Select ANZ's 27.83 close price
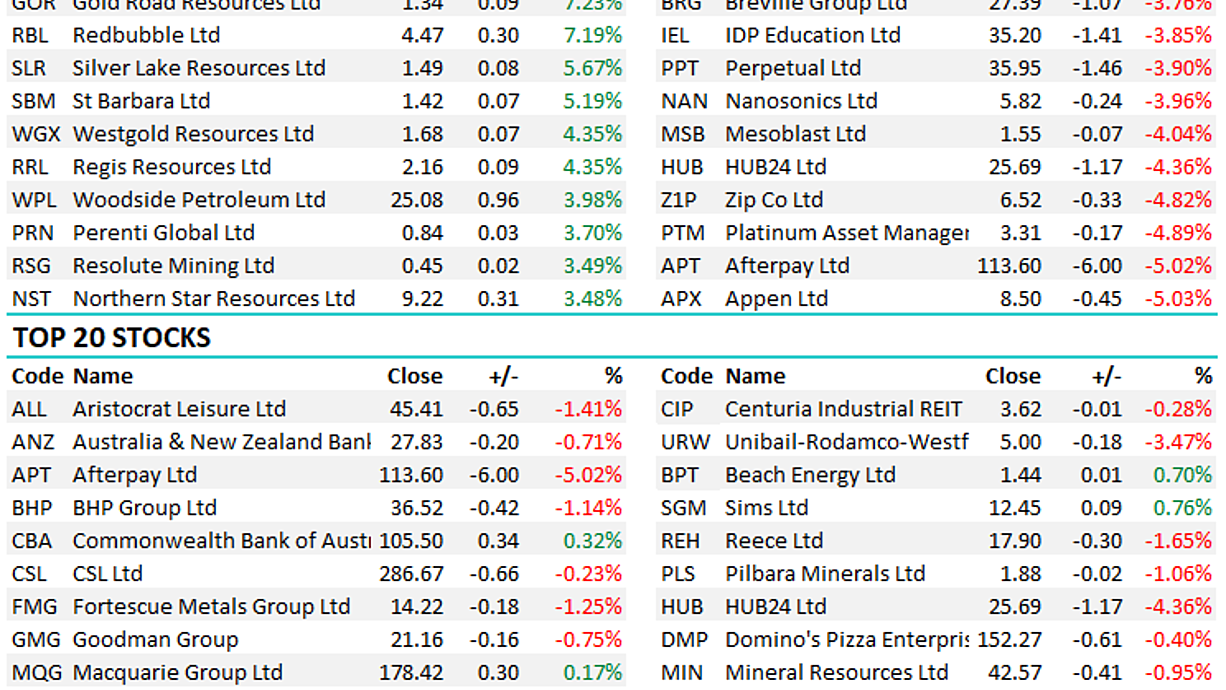Viewport: 1226px width, 690px height. pyautogui.click(x=417, y=442)
